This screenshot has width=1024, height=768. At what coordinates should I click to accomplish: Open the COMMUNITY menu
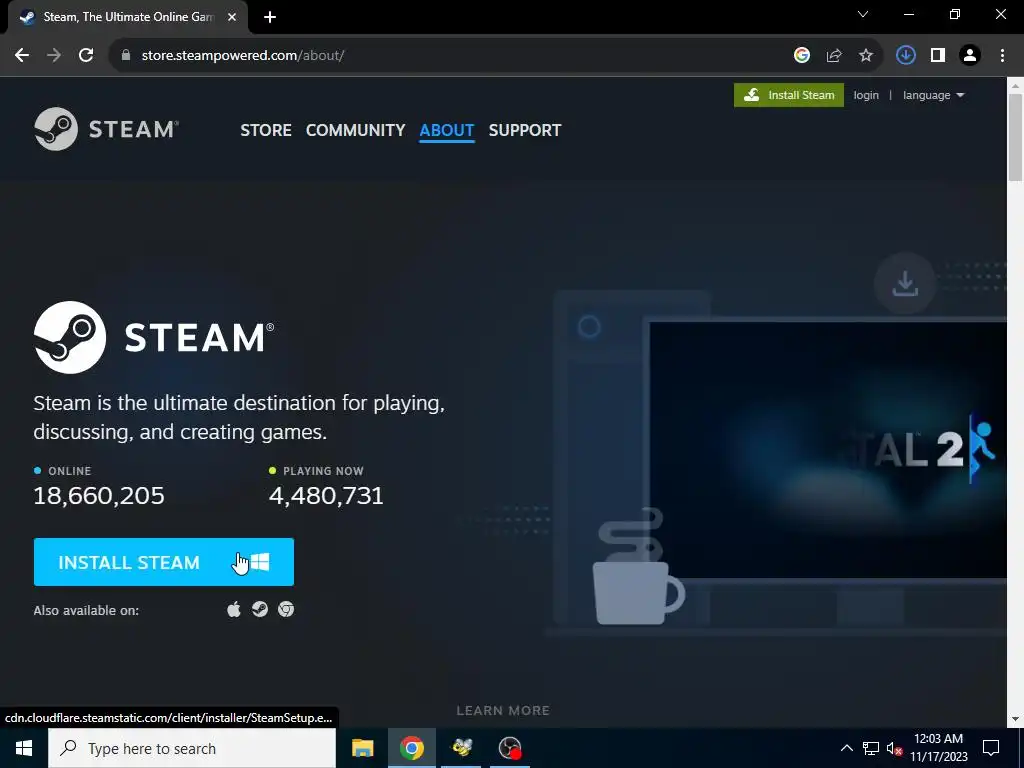point(355,130)
